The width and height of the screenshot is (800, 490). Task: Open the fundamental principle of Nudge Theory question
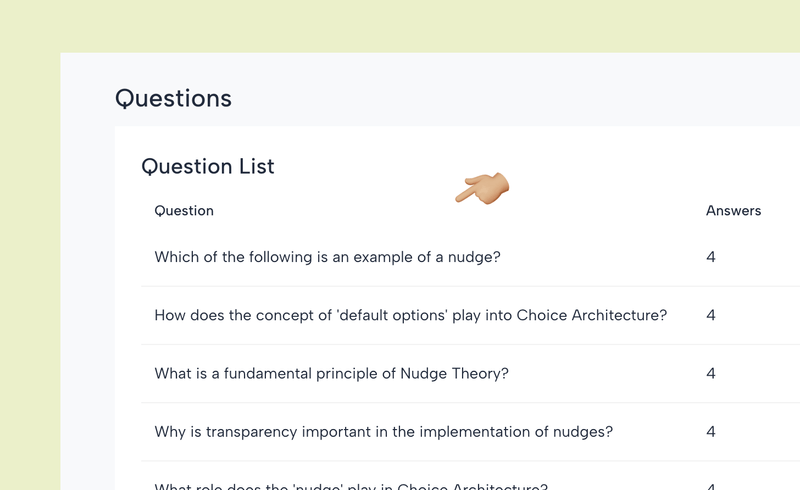(x=331, y=374)
